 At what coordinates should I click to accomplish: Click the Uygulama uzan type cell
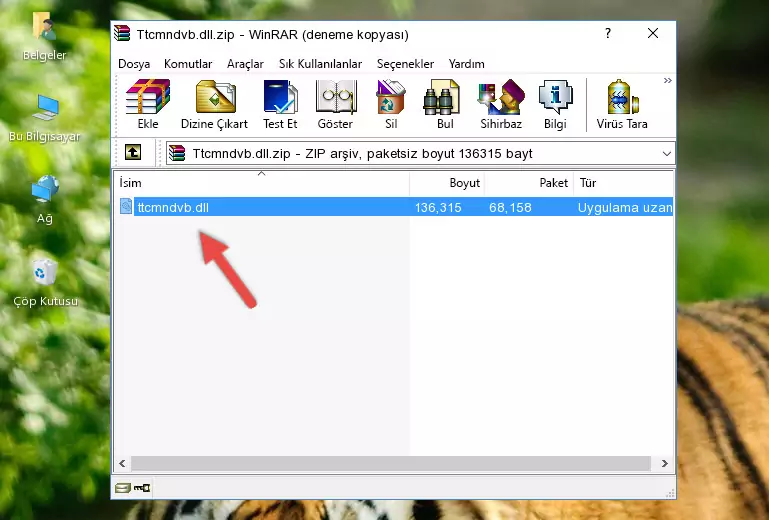click(x=625, y=208)
